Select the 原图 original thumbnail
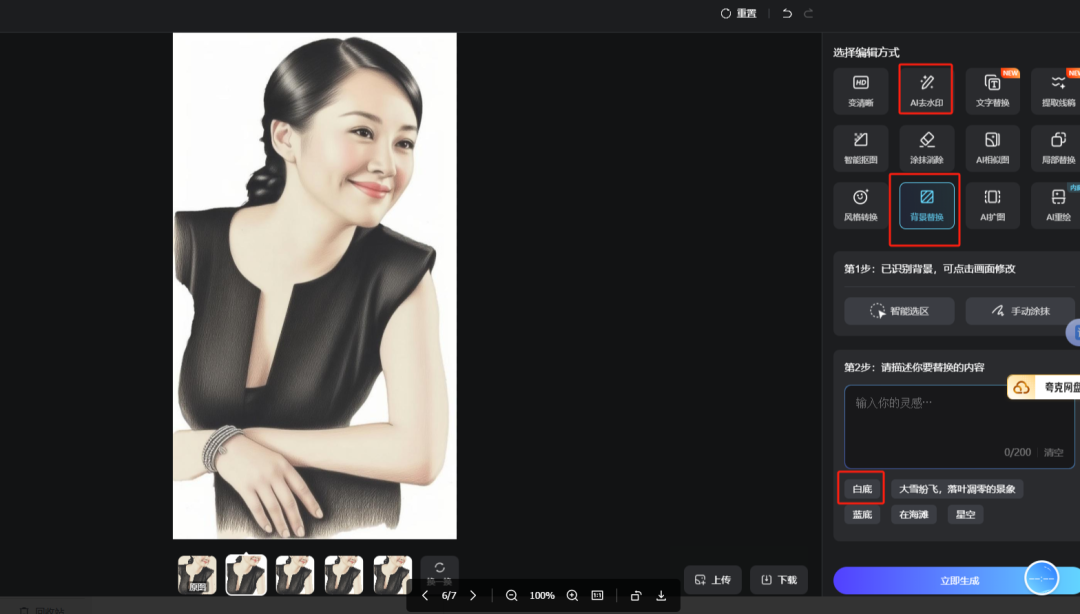Screen dimensions: 1080x614 197,575
